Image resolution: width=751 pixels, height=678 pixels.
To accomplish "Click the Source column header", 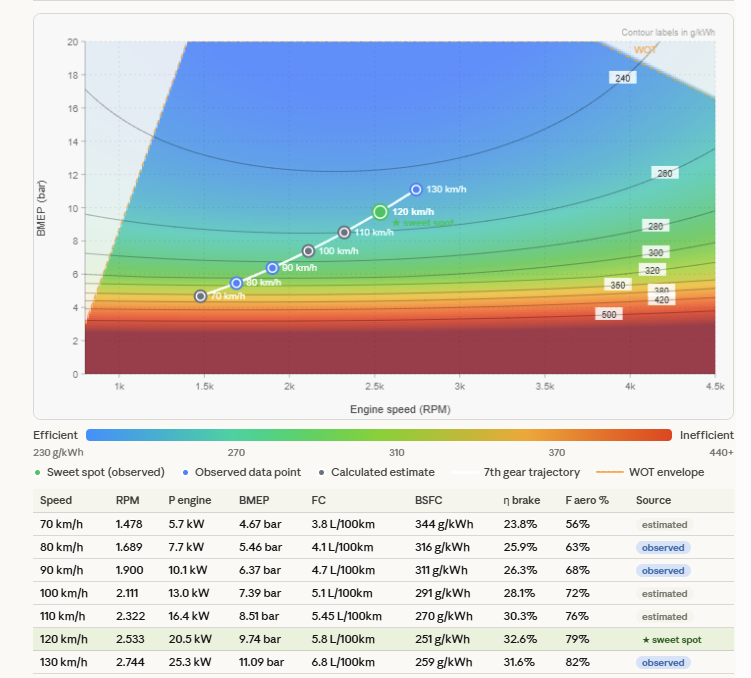I will coord(654,500).
